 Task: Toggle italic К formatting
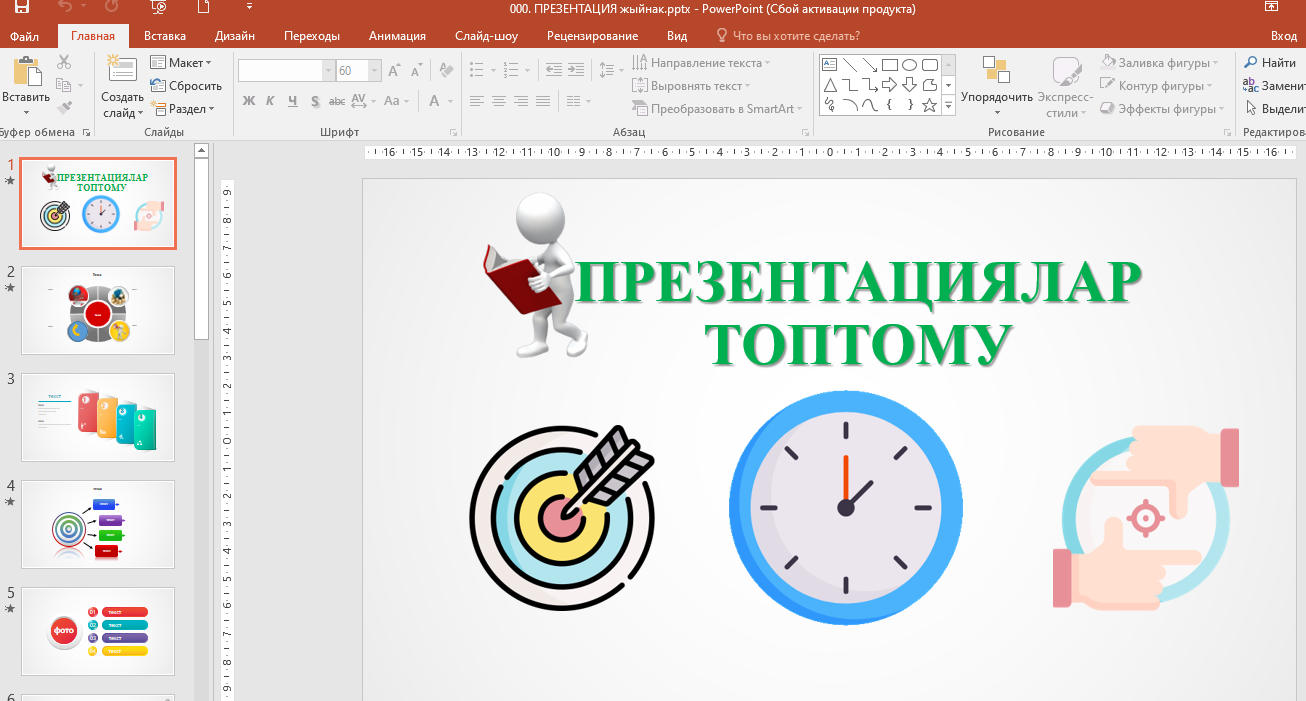[271, 101]
